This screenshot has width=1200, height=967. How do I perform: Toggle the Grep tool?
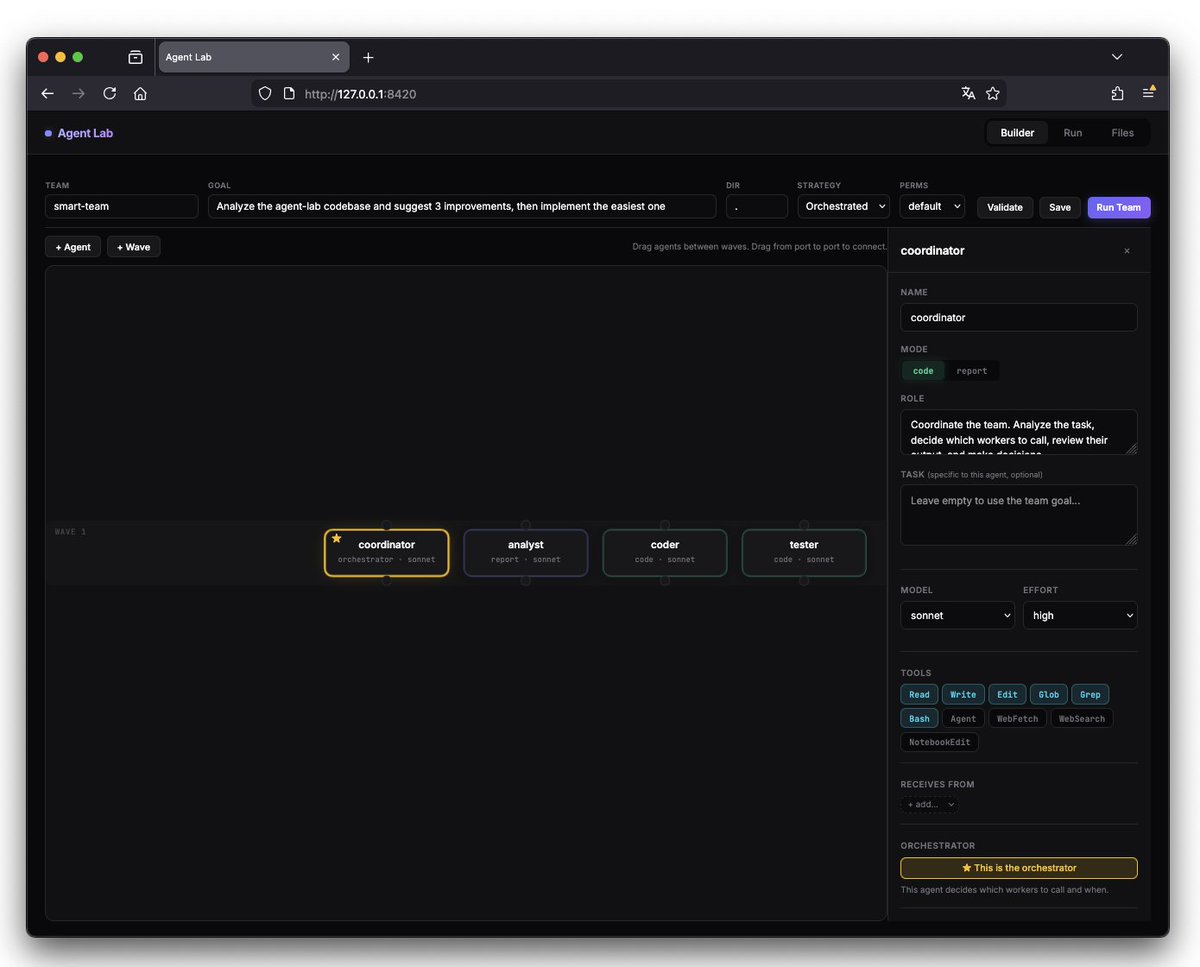coord(1090,694)
